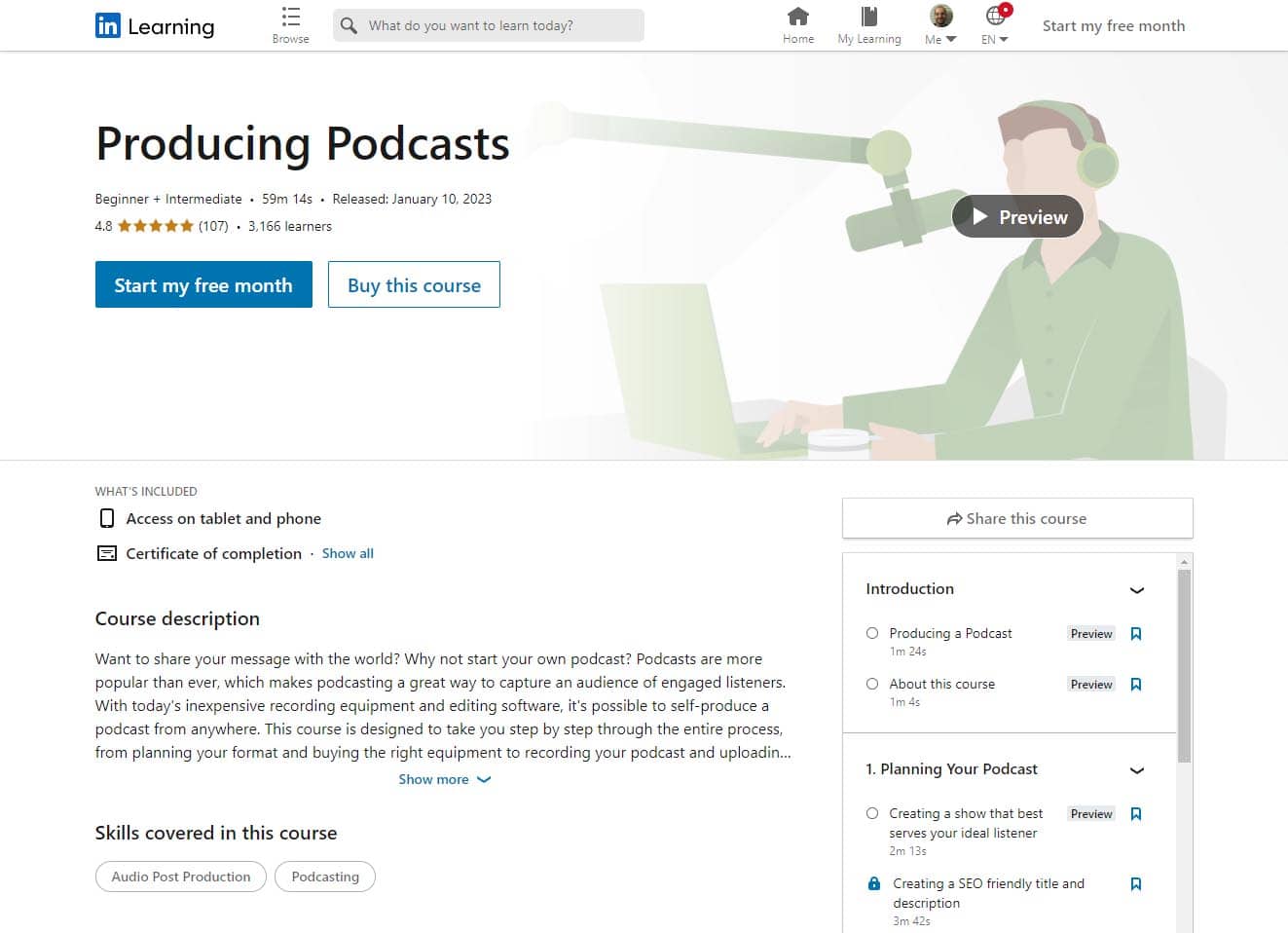The width and height of the screenshot is (1288, 933).
Task: Click the profile avatar picture
Action: (940, 16)
